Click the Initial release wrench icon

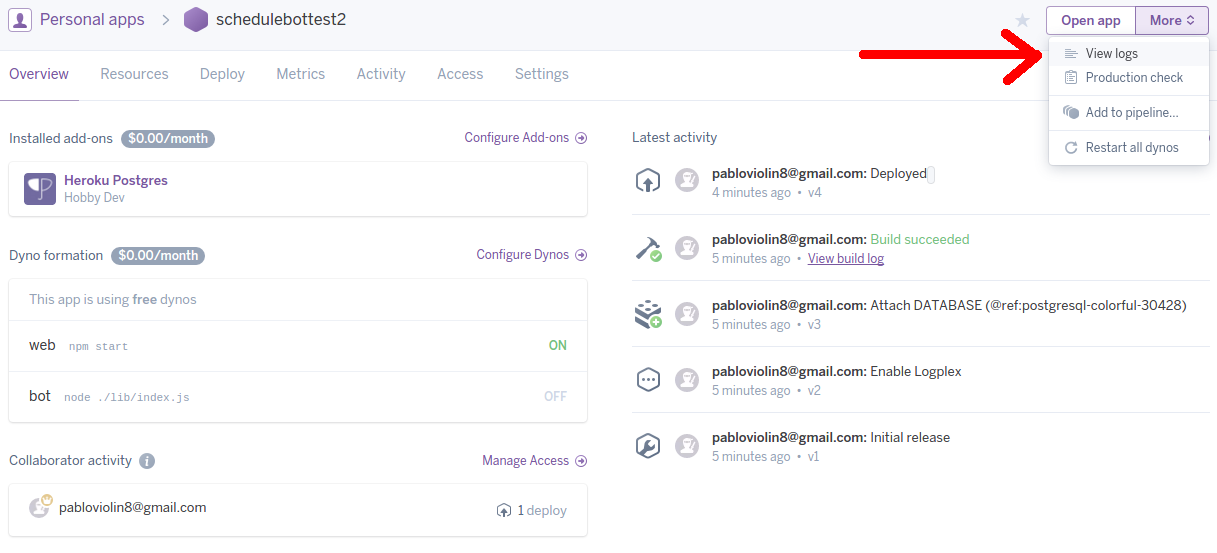coord(648,446)
